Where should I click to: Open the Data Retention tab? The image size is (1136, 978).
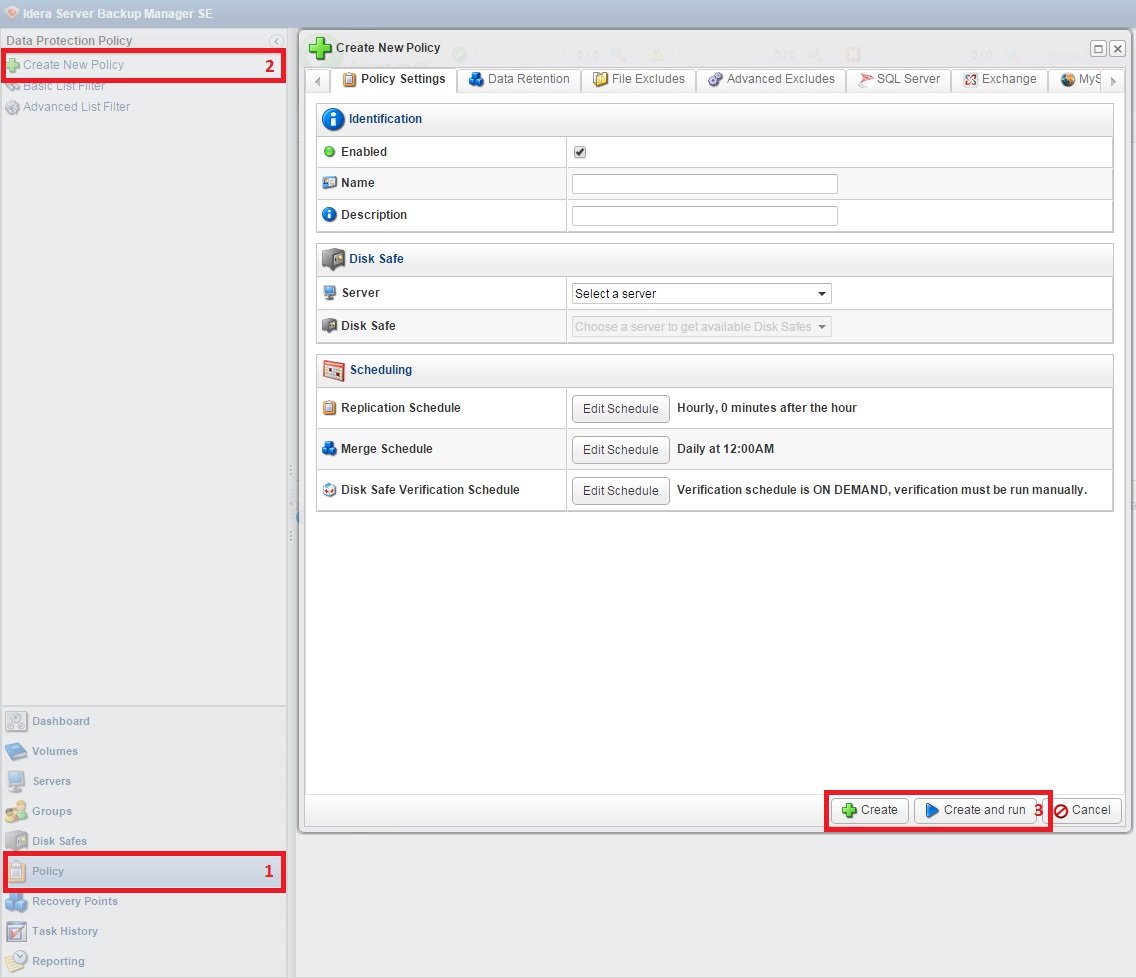519,80
